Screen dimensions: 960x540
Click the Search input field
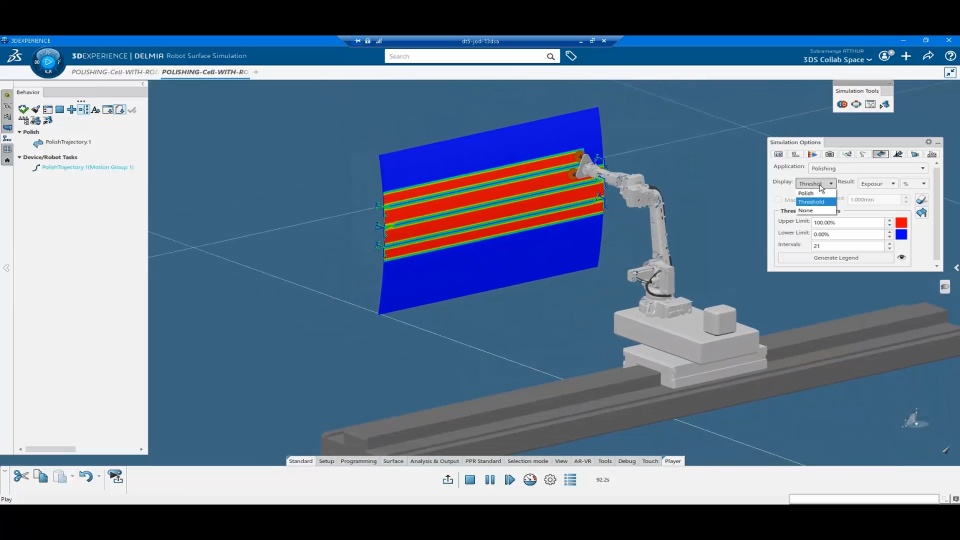pos(465,56)
